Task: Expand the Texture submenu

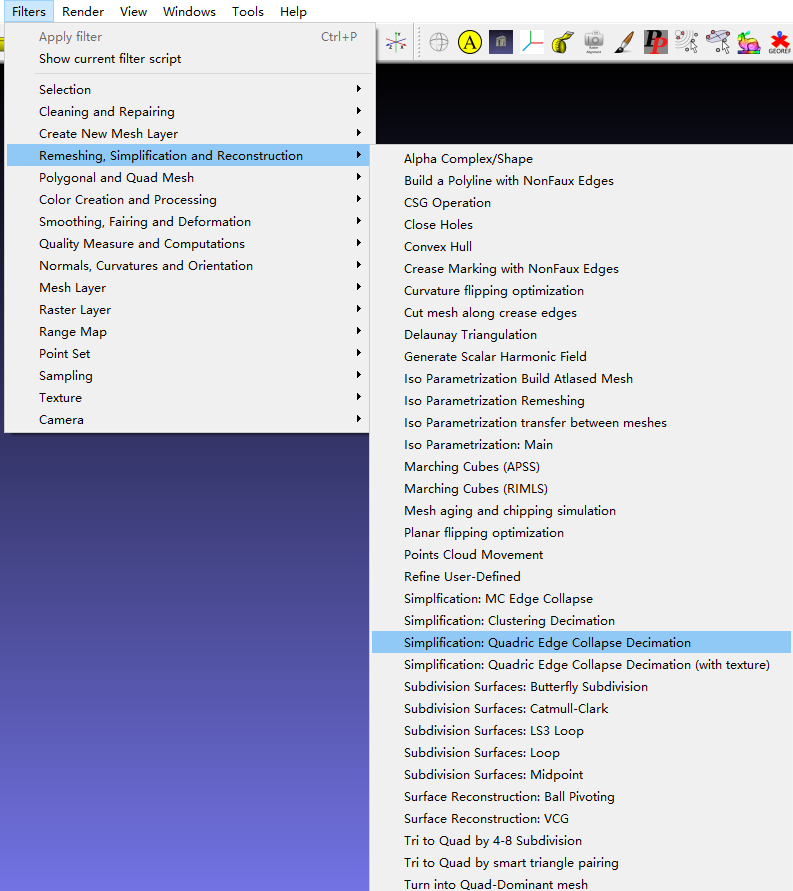Action: pyautogui.click(x=187, y=398)
